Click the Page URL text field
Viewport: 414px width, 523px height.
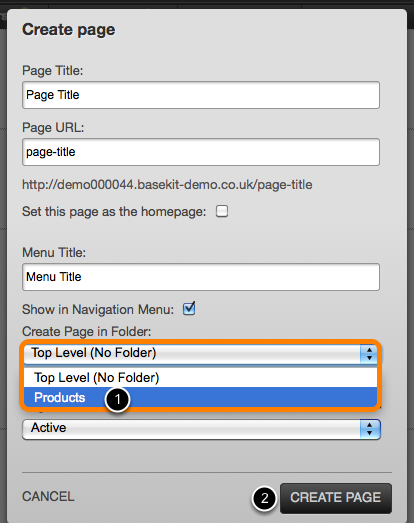[x=201, y=152]
